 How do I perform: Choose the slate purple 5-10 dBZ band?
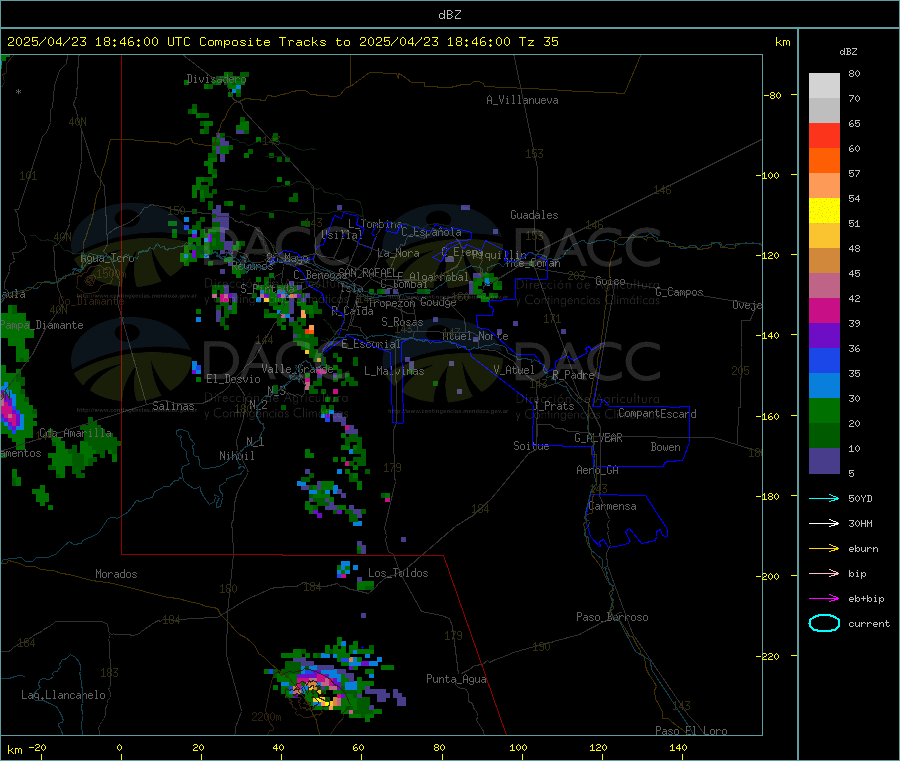(x=824, y=461)
